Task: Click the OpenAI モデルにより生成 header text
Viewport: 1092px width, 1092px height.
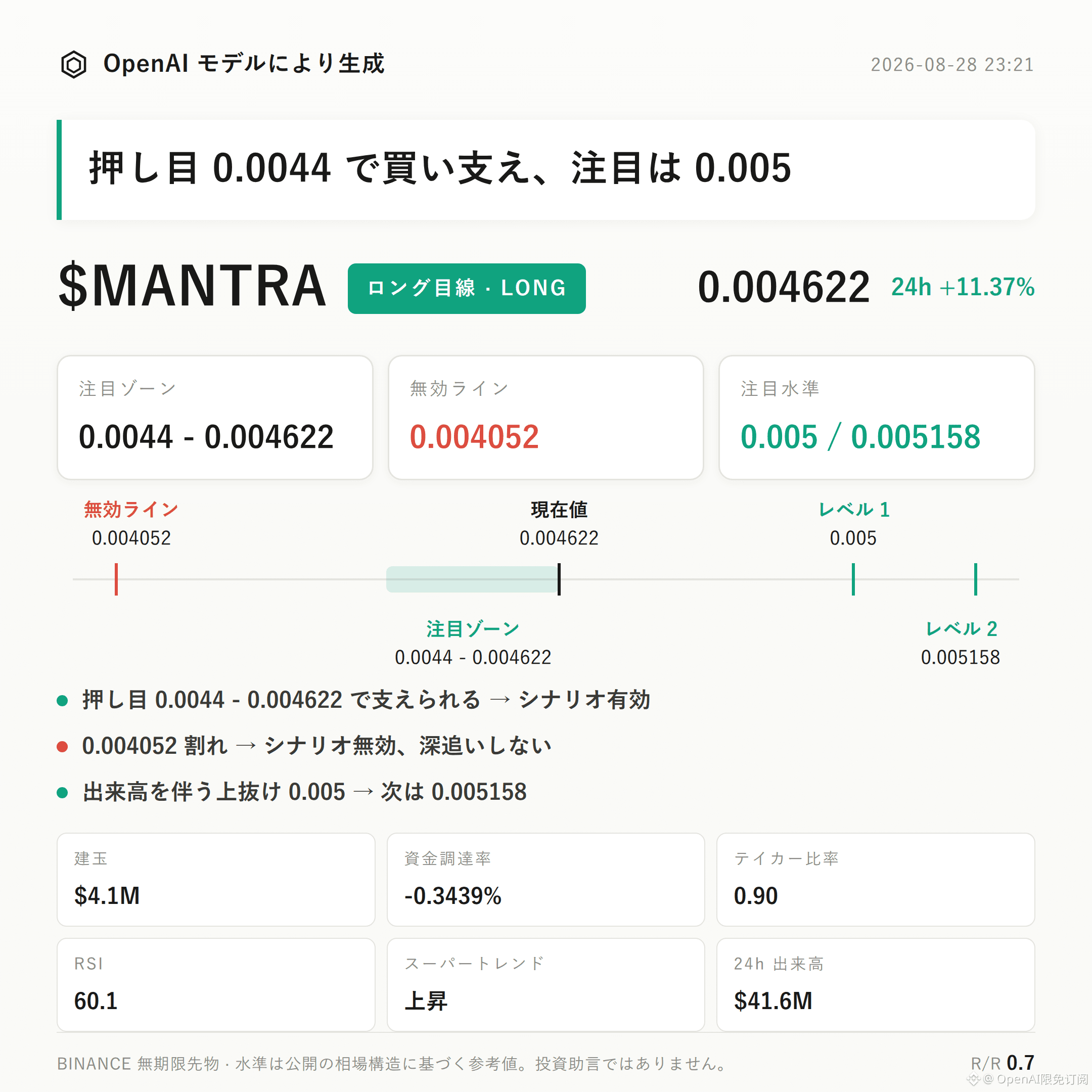Action: point(244,63)
